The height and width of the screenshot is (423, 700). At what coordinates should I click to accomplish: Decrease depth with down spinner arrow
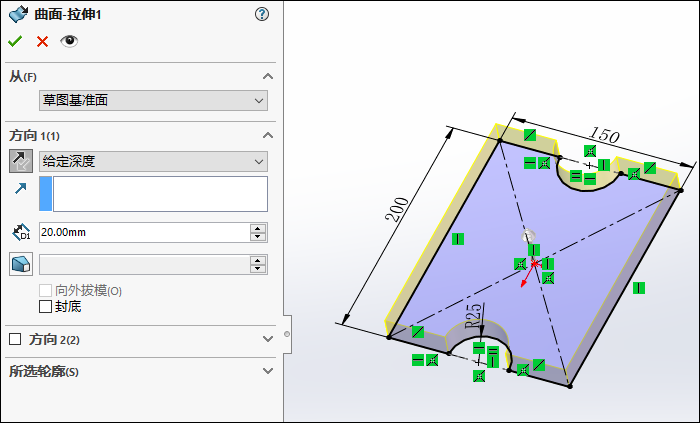coord(258,237)
